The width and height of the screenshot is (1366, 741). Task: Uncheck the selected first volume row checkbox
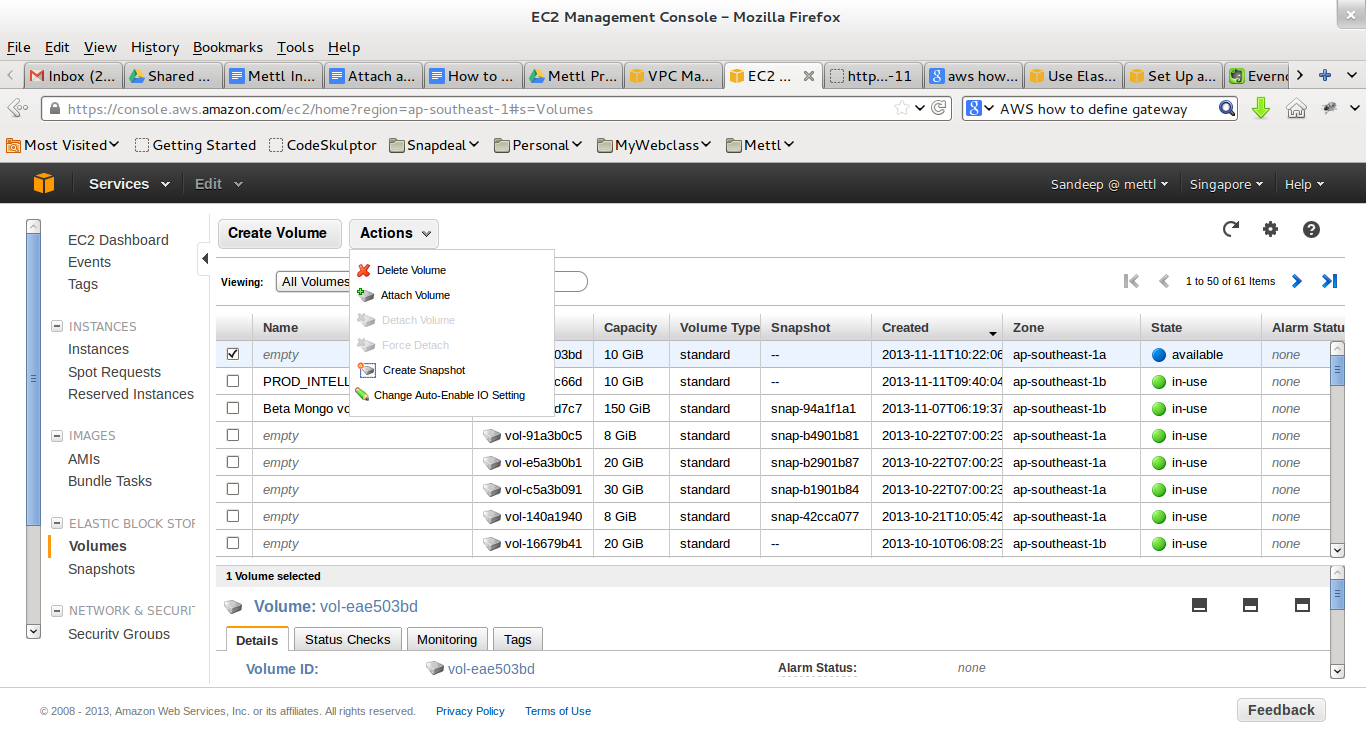tap(233, 354)
